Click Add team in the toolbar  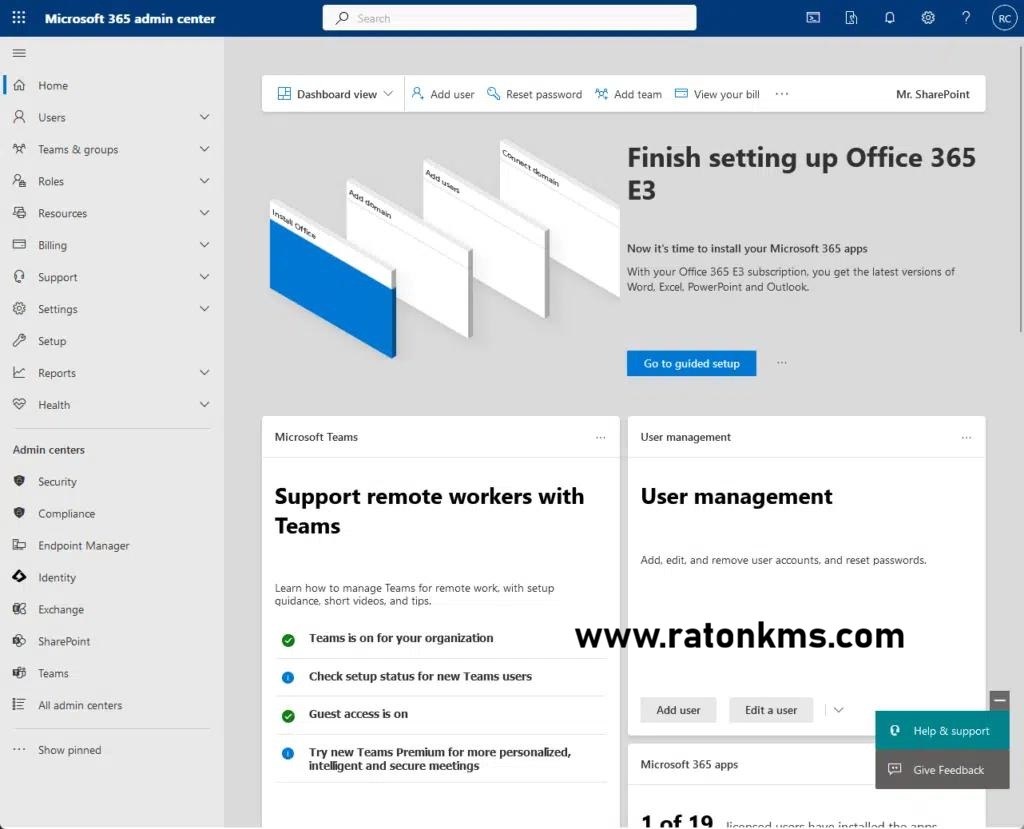[628, 94]
